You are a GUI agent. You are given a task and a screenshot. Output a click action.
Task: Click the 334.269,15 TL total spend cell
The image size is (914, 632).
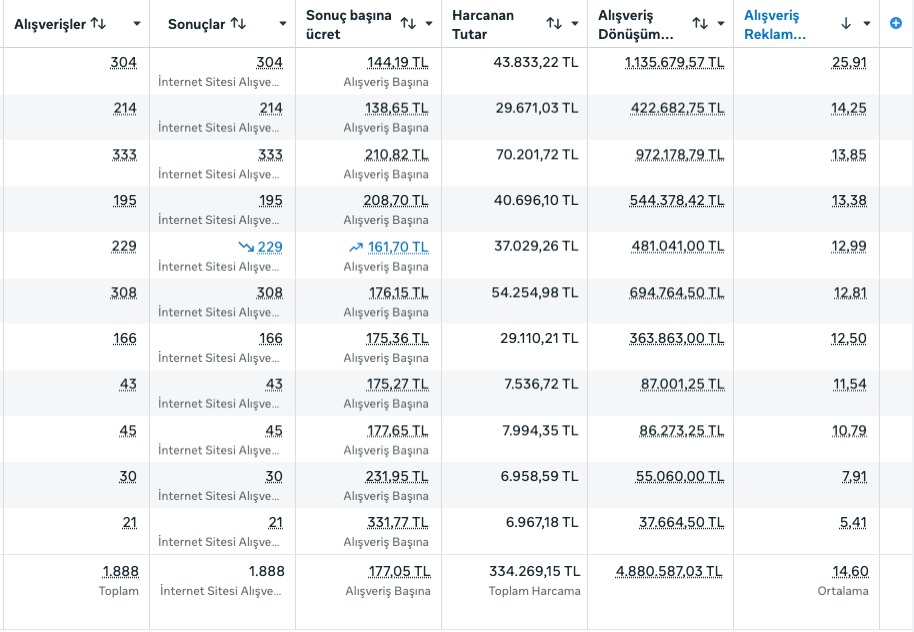[534, 571]
